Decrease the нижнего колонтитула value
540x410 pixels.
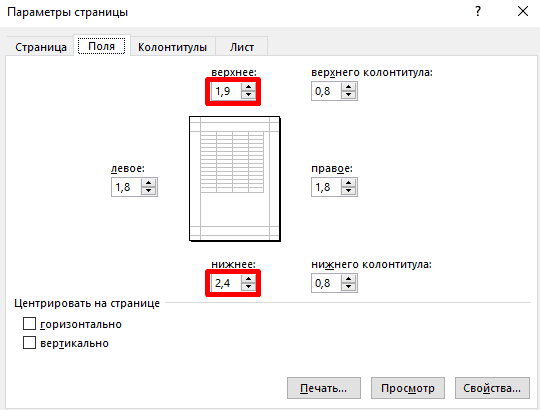[349, 287]
